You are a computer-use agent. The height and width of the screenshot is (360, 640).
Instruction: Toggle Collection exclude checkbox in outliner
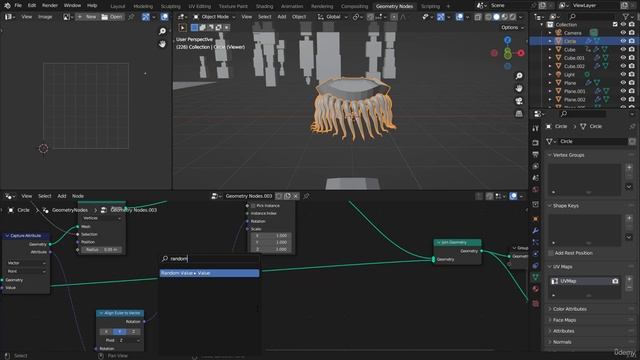click(615, 24)
